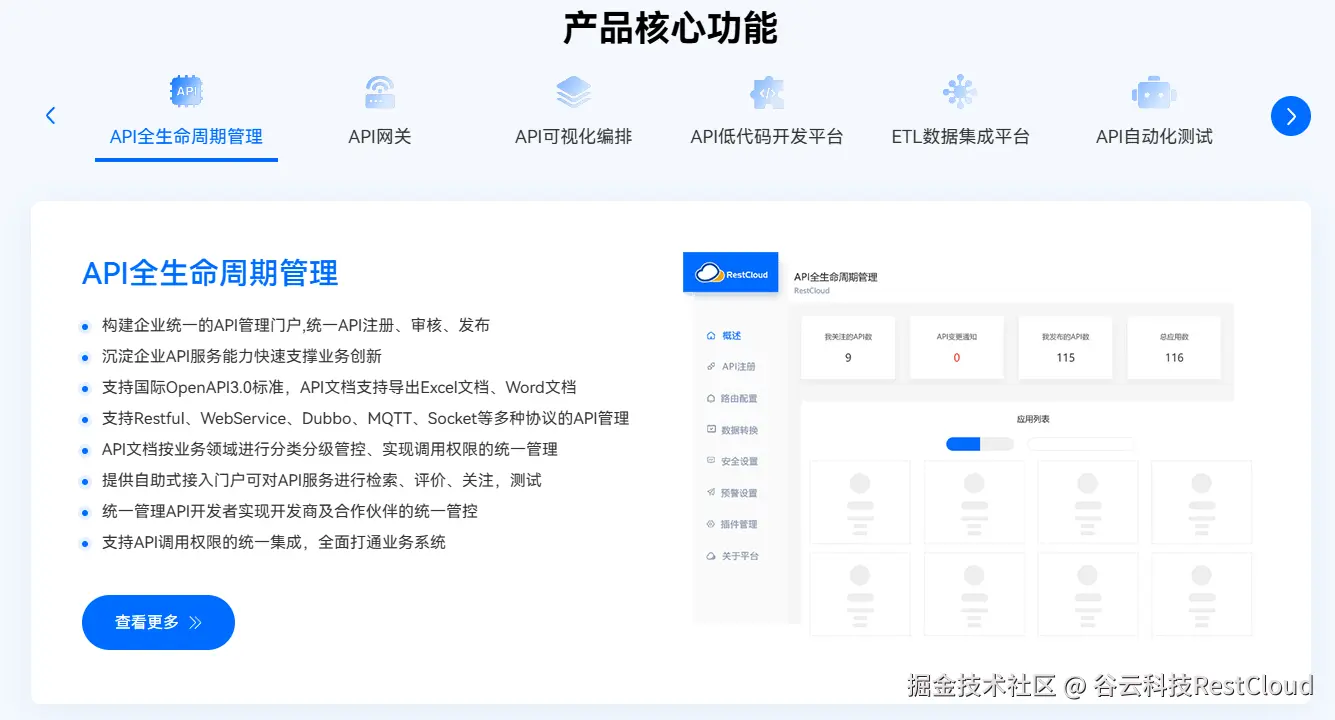Click the bullet starting 统一管理API开发者
This screenshot has height=720, width=1335.
point(290,511)
